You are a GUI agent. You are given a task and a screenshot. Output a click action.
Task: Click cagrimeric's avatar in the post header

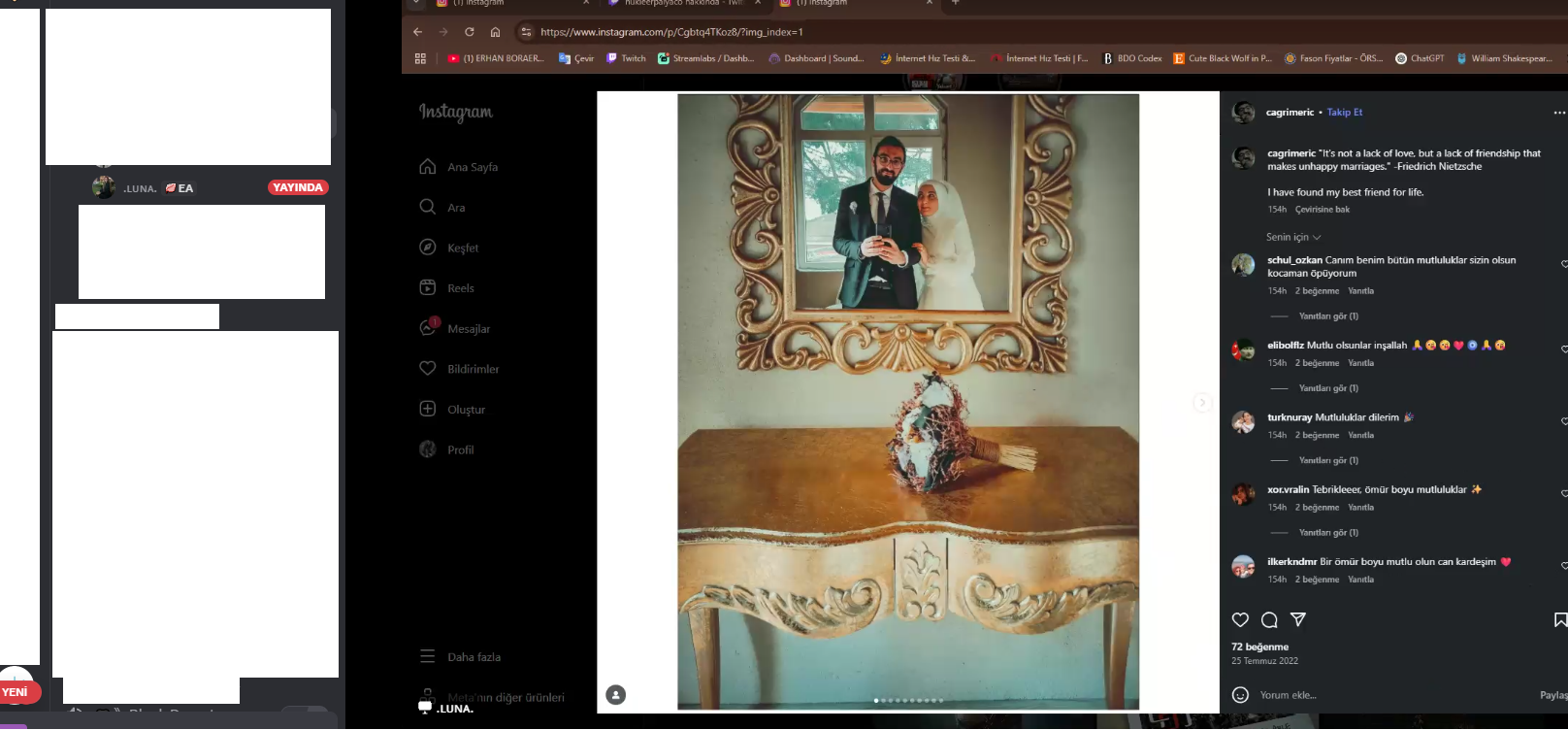pos(1243,113)
